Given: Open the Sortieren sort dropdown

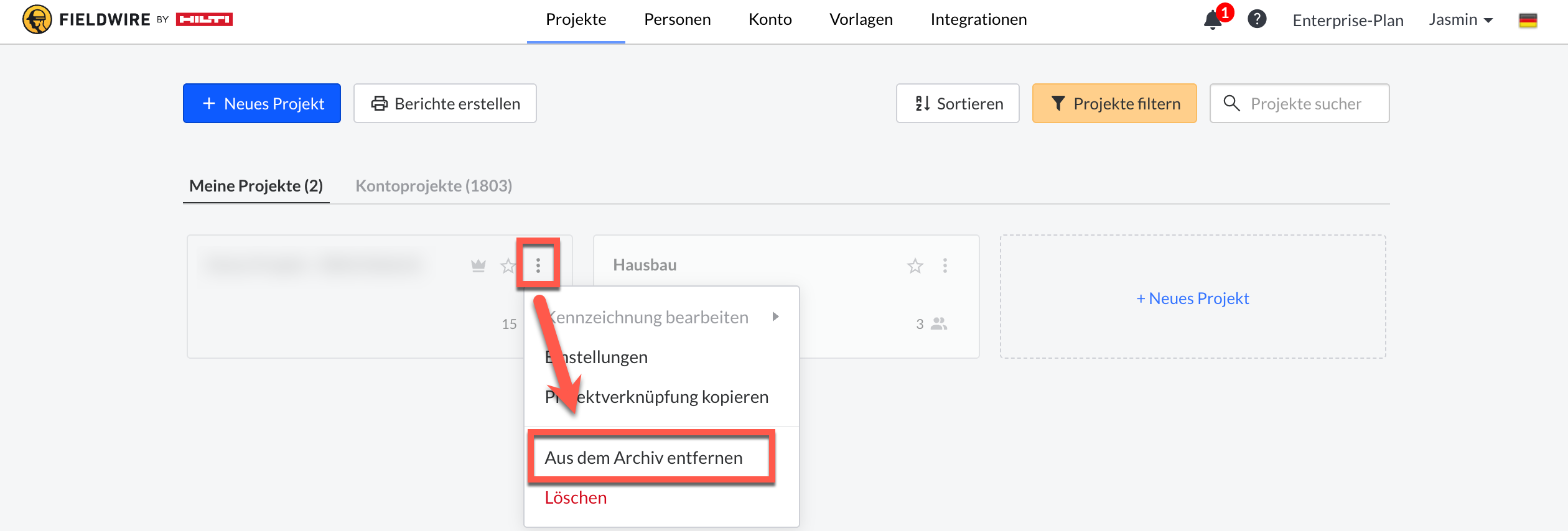Looking at the screenshot, I should pyautogui.click(x=958, y=103).
